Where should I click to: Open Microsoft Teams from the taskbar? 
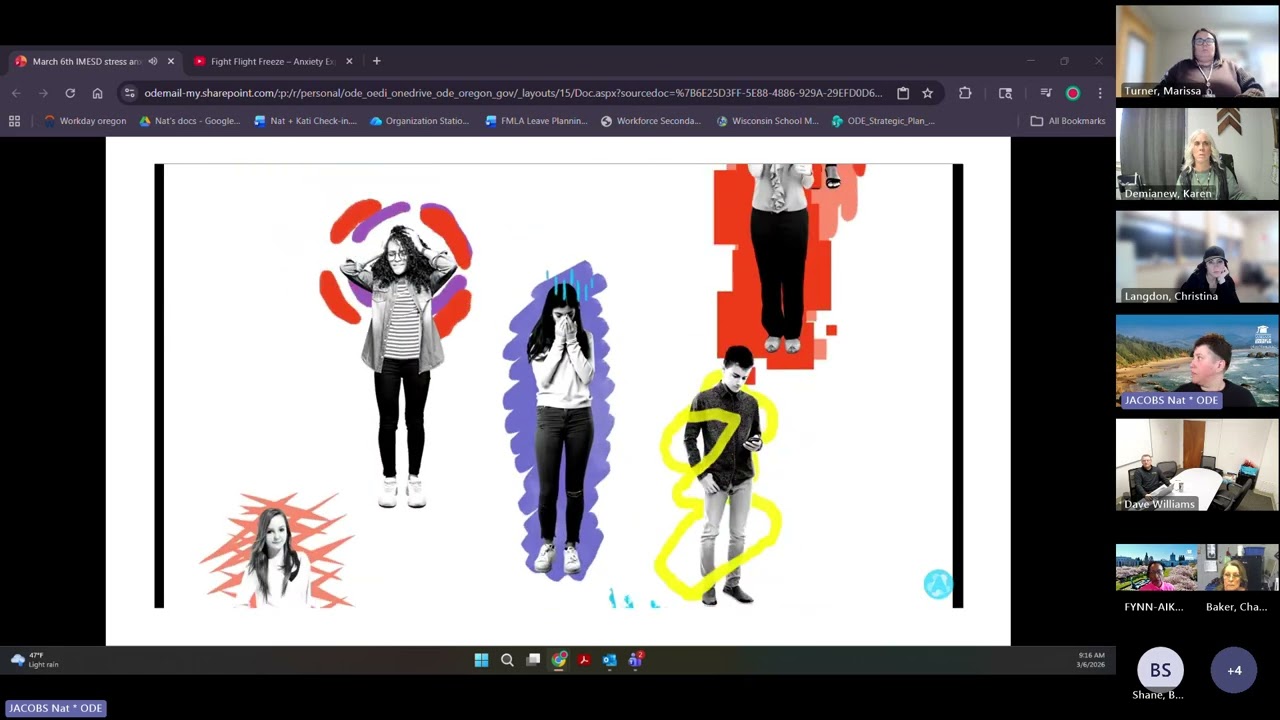[x=635, y=660]
